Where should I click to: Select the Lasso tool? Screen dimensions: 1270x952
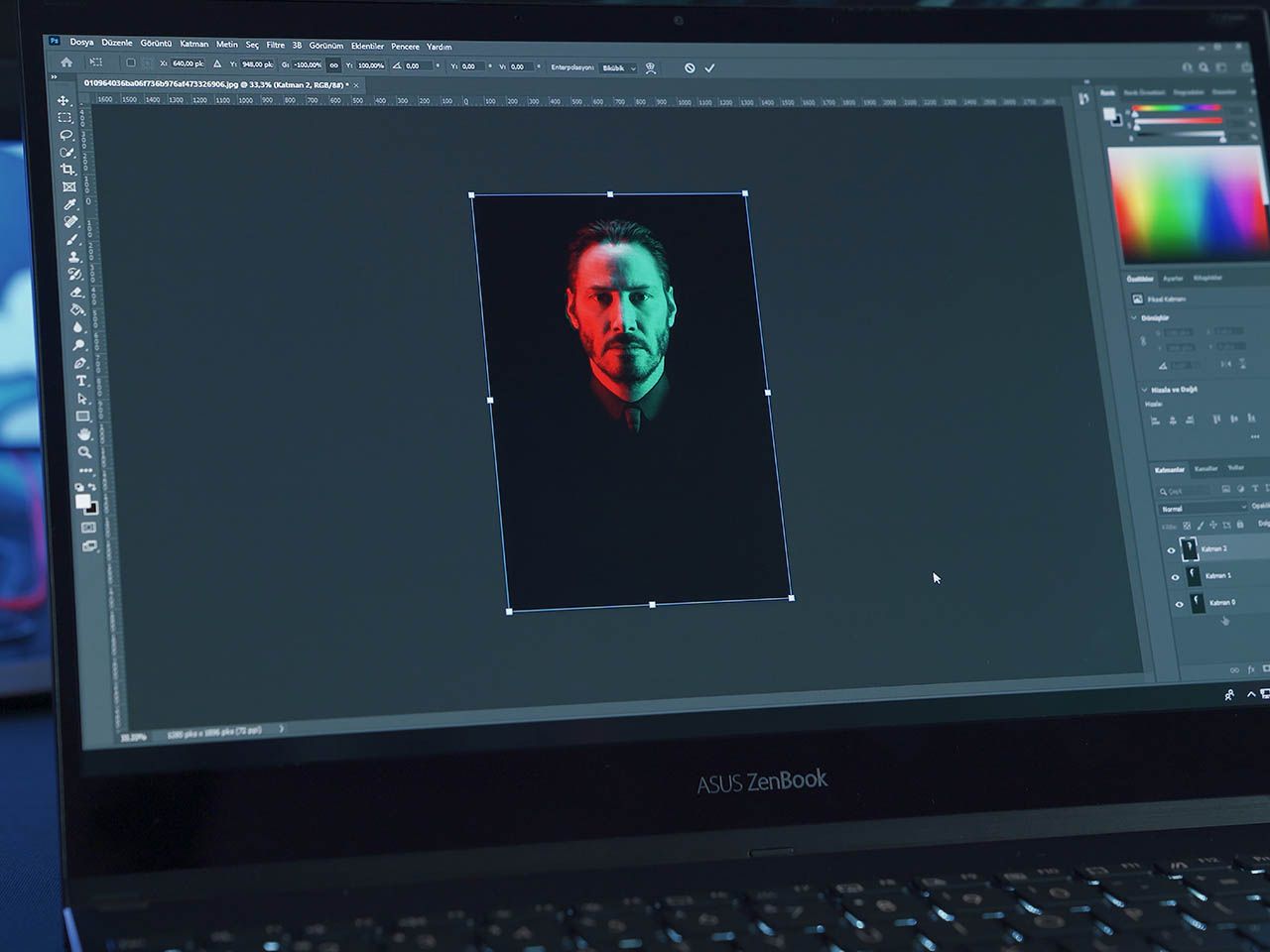click(66, 135)
